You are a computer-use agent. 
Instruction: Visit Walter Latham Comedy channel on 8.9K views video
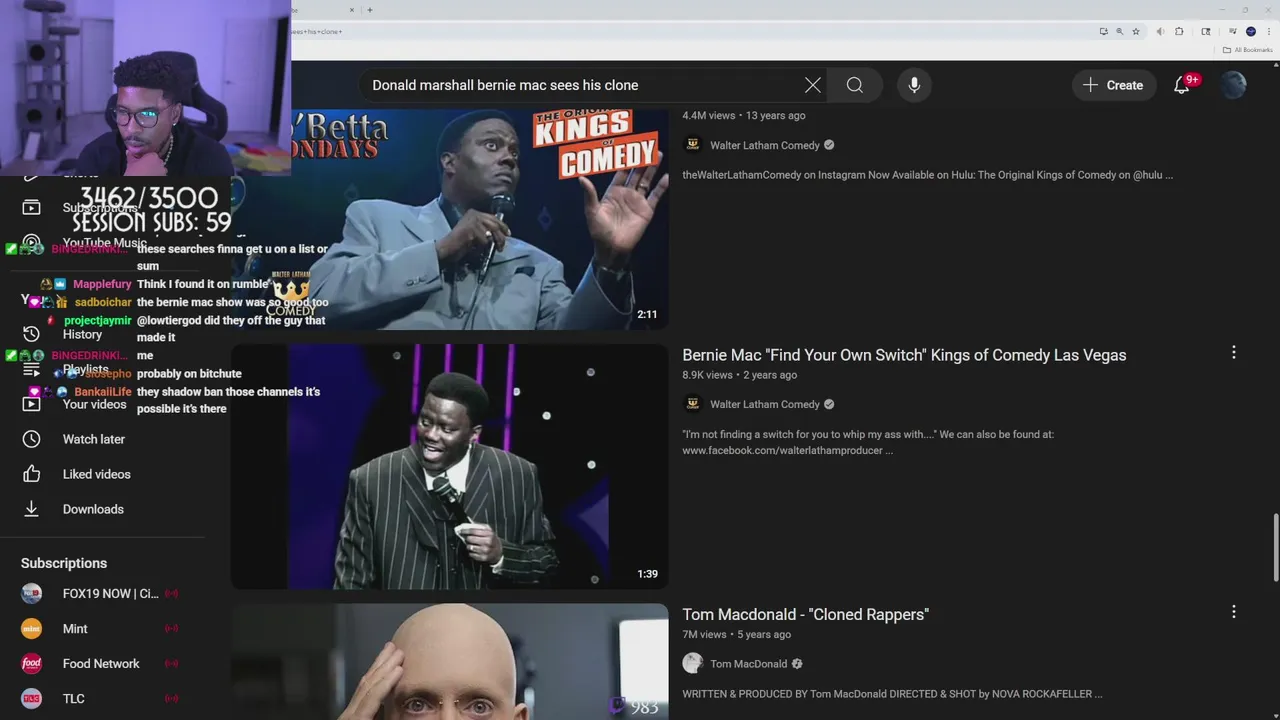pos(765,404)
